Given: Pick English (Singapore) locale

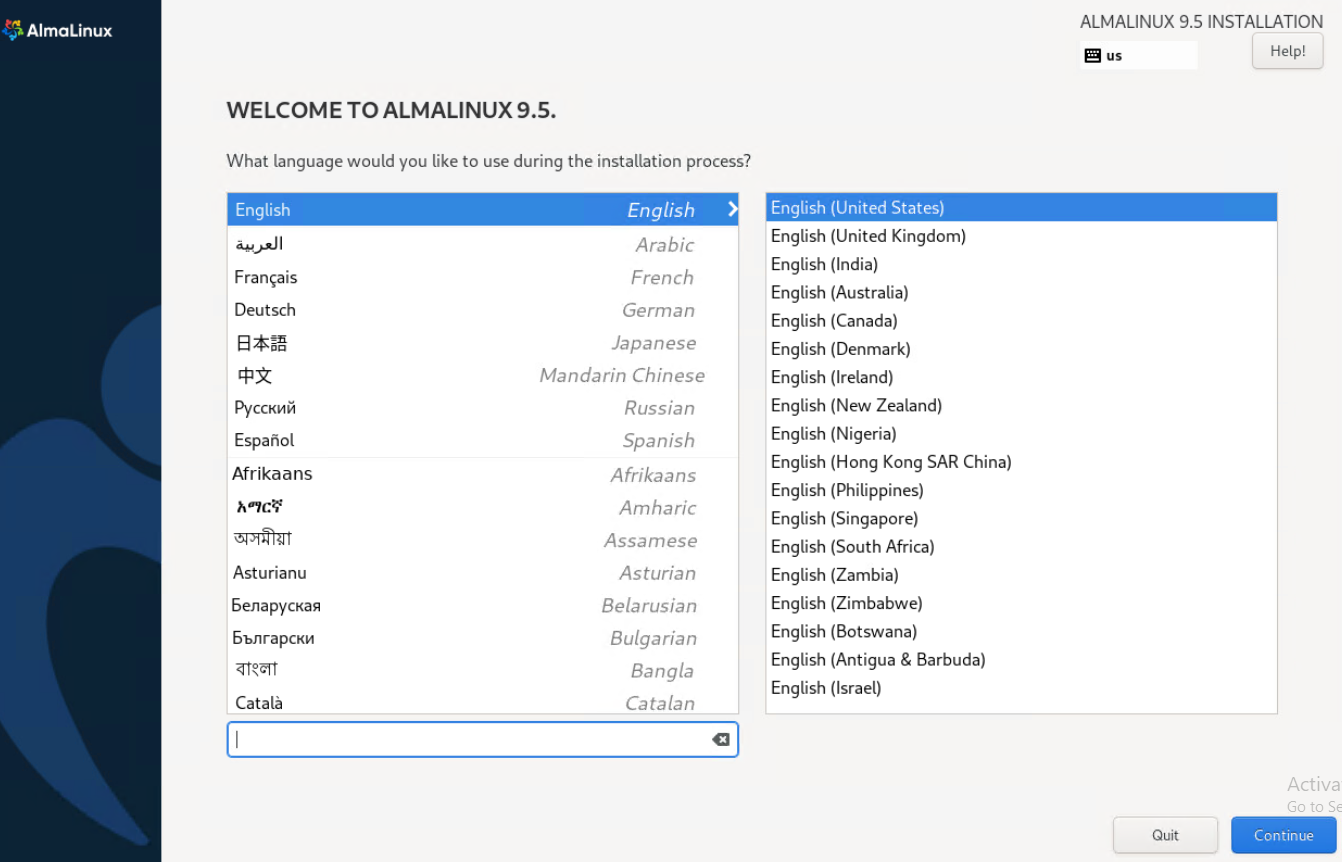Looking at the screenshot, I should coord(844,518).
